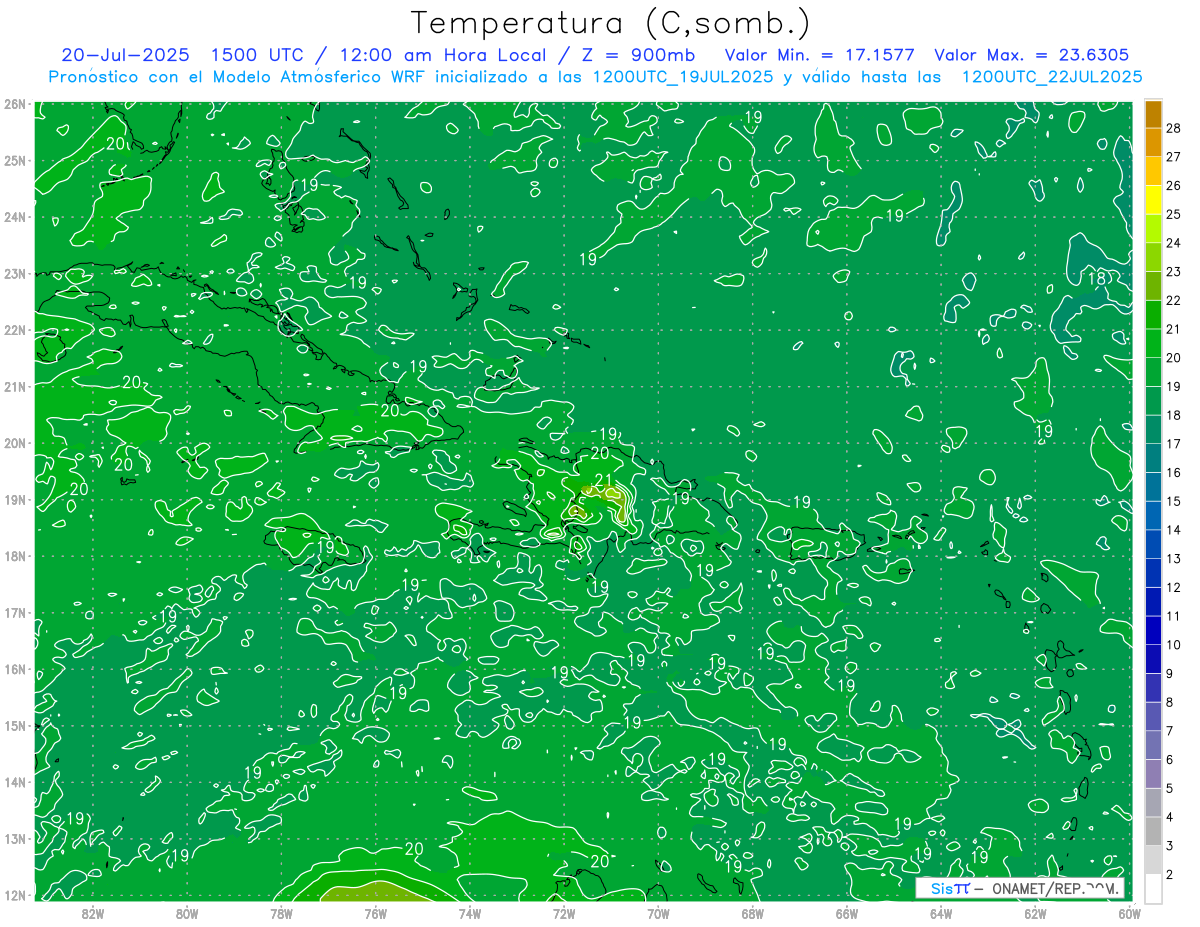Click the 24N latitude axis label
This screenshot has height=927, width=1200.
pyautogui.click(x=15, y=217)
